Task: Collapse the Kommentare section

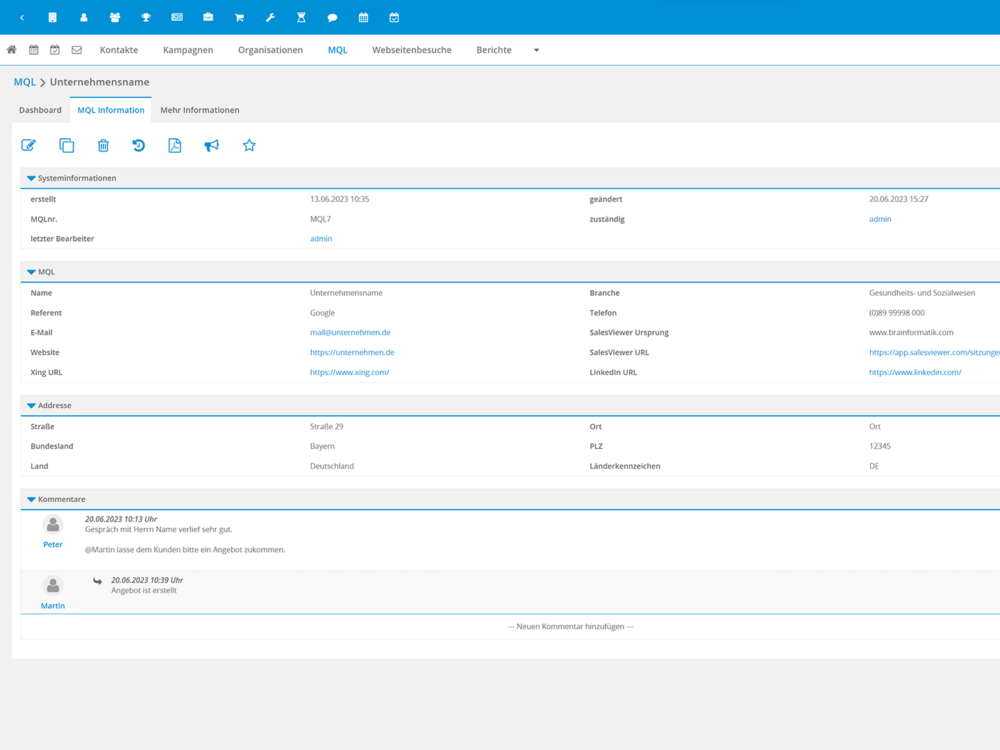Action: click(x=32, y=499)
